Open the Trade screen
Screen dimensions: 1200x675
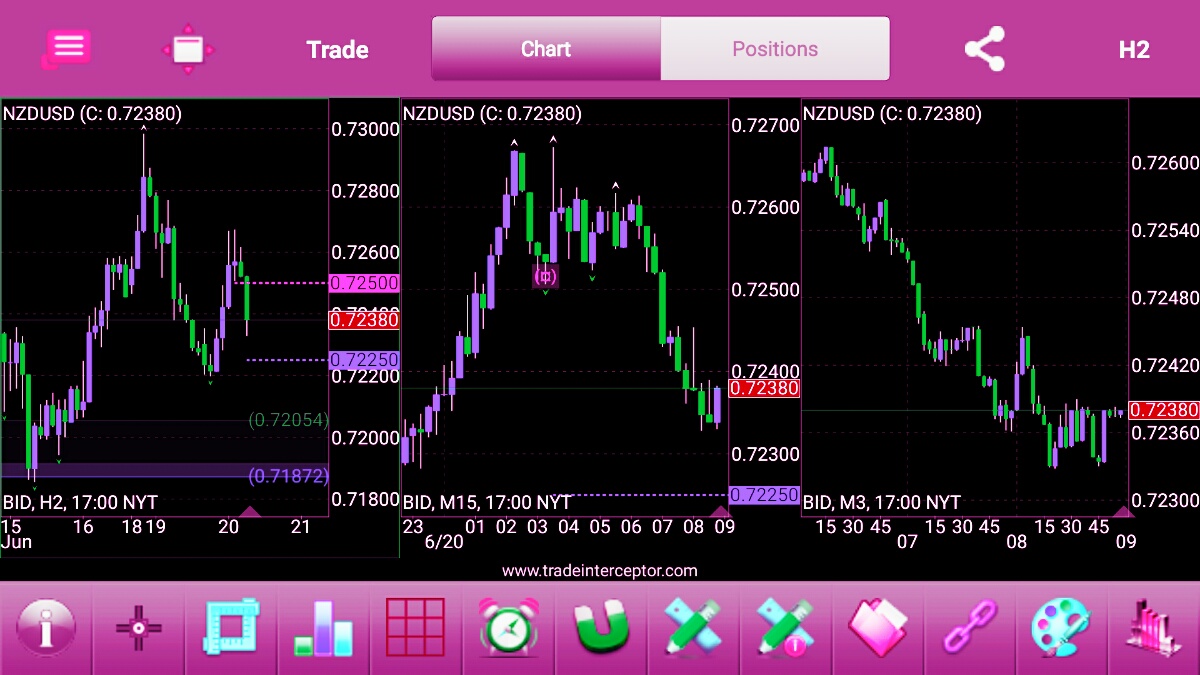(x=337, y=49)
